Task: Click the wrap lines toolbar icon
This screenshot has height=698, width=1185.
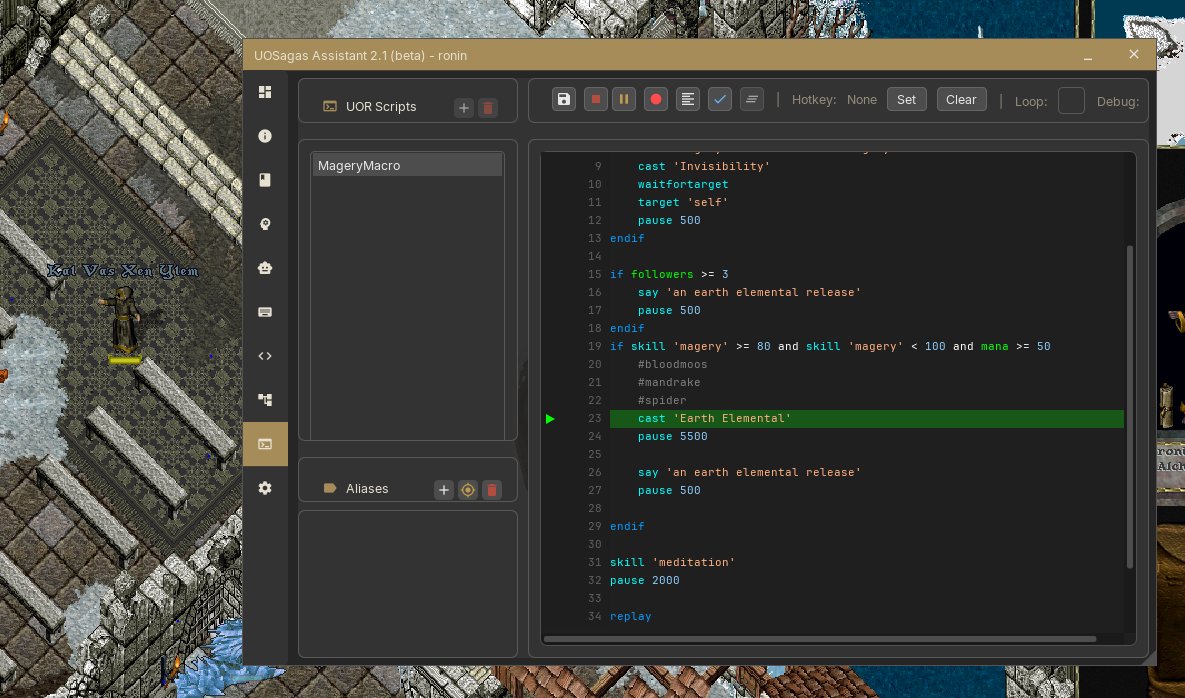Action: (x=751, y=99)
